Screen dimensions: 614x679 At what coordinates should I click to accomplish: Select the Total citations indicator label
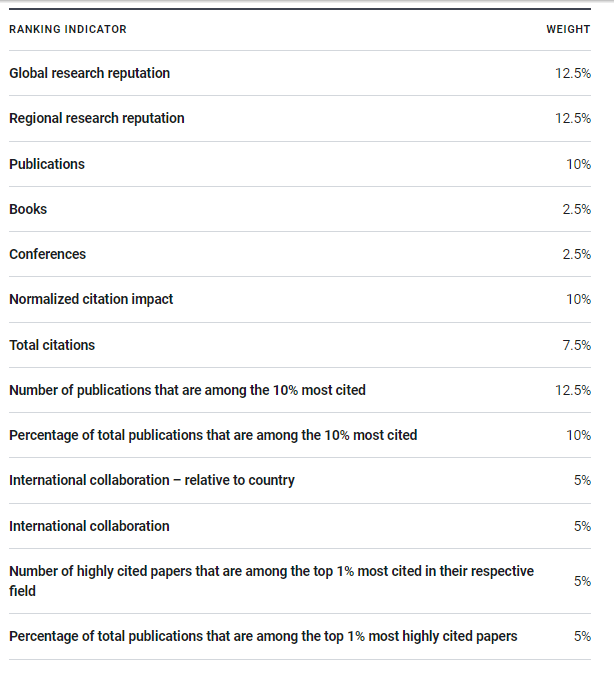tap(52, 345)
